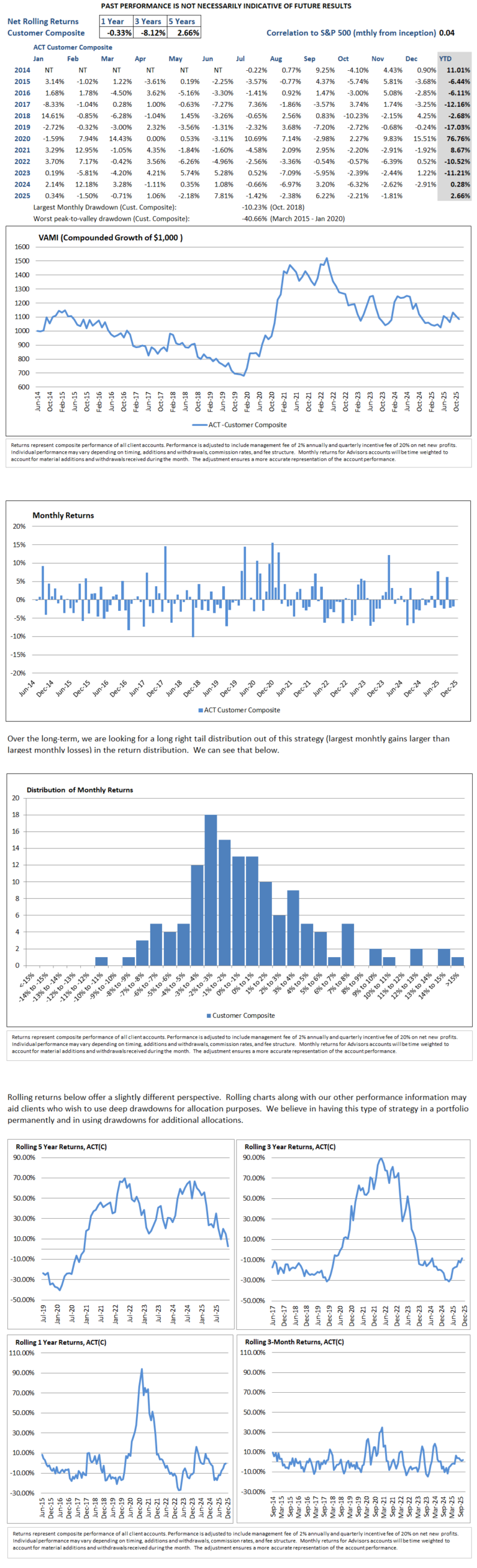This screenshot has height=1568, width=477.
Task: Click the Customer Composite legend swatch under Distribution chart
Action: pyautogui.click(x=209, y=1016)
